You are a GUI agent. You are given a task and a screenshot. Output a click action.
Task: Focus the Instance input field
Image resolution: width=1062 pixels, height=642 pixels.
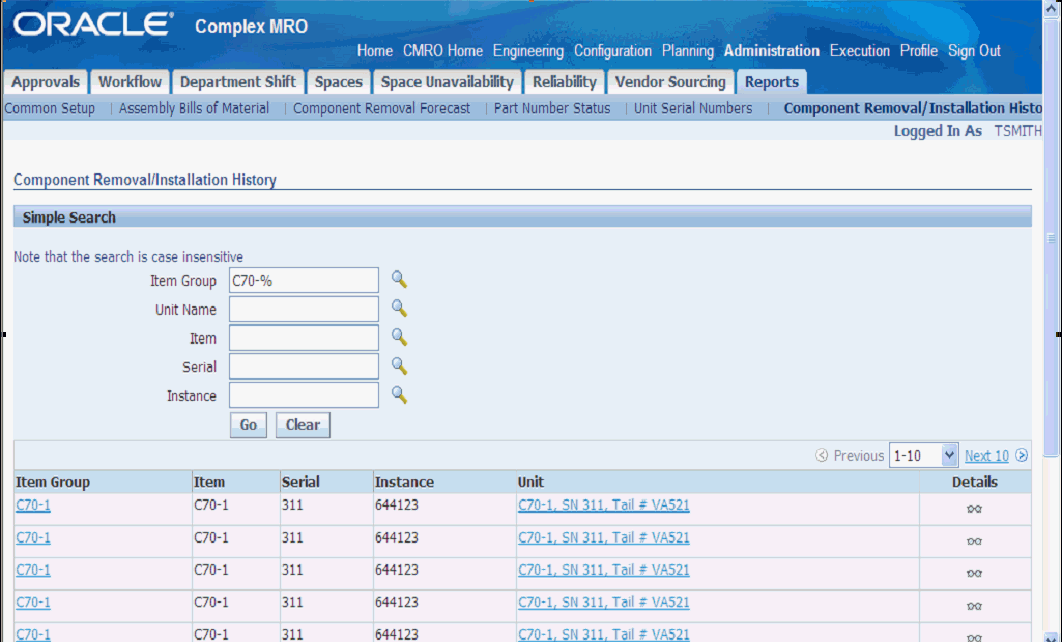point(303,395)
